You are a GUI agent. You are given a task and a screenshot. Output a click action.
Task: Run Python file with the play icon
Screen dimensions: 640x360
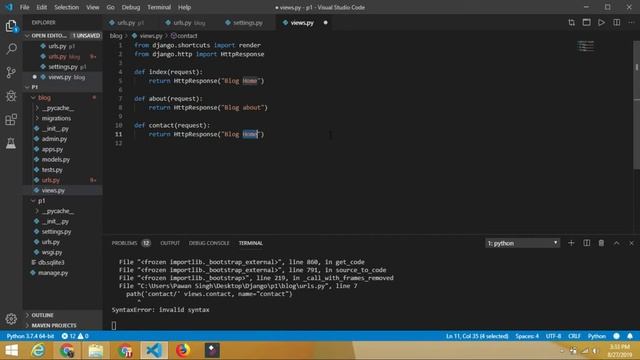[x=602, y=22]
